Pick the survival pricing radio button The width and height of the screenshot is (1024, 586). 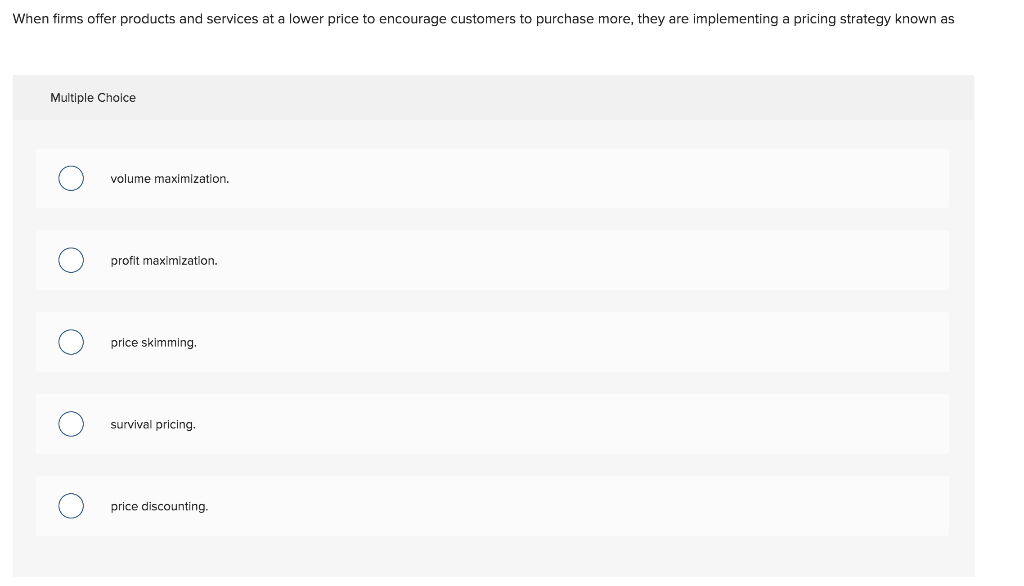71,424
